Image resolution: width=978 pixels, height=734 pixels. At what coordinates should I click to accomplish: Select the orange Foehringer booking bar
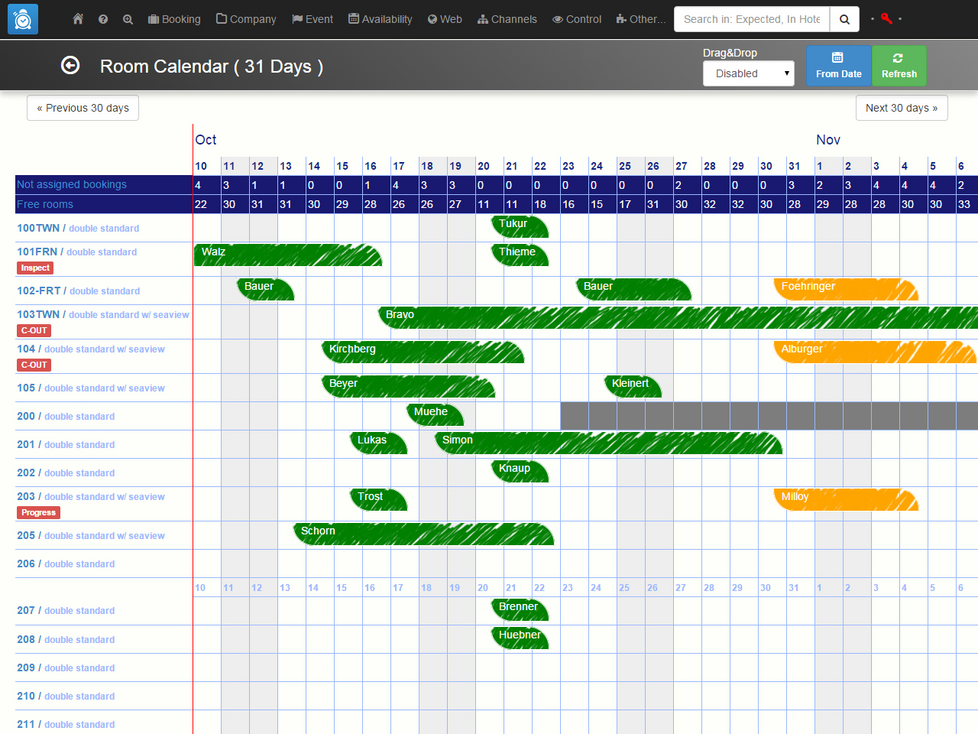[845, 289]
